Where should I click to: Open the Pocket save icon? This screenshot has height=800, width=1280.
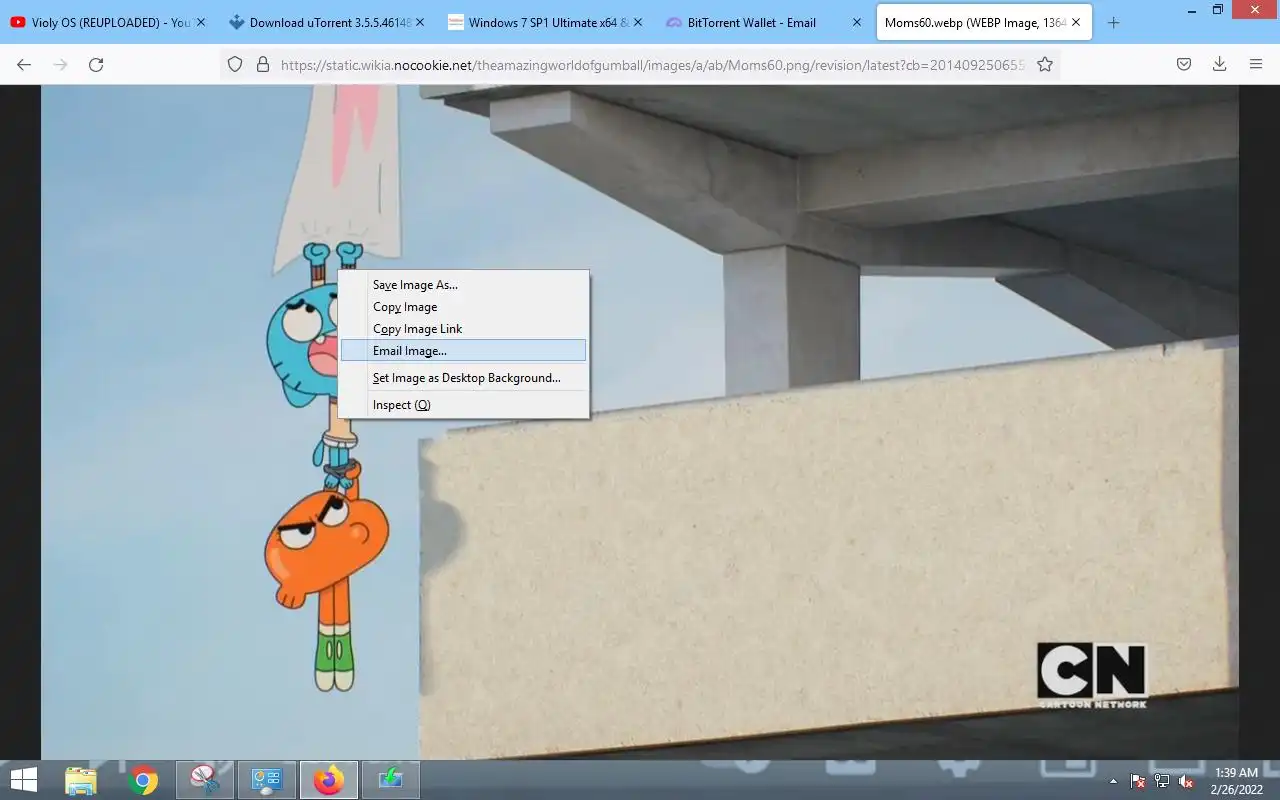click(1183, 64)
